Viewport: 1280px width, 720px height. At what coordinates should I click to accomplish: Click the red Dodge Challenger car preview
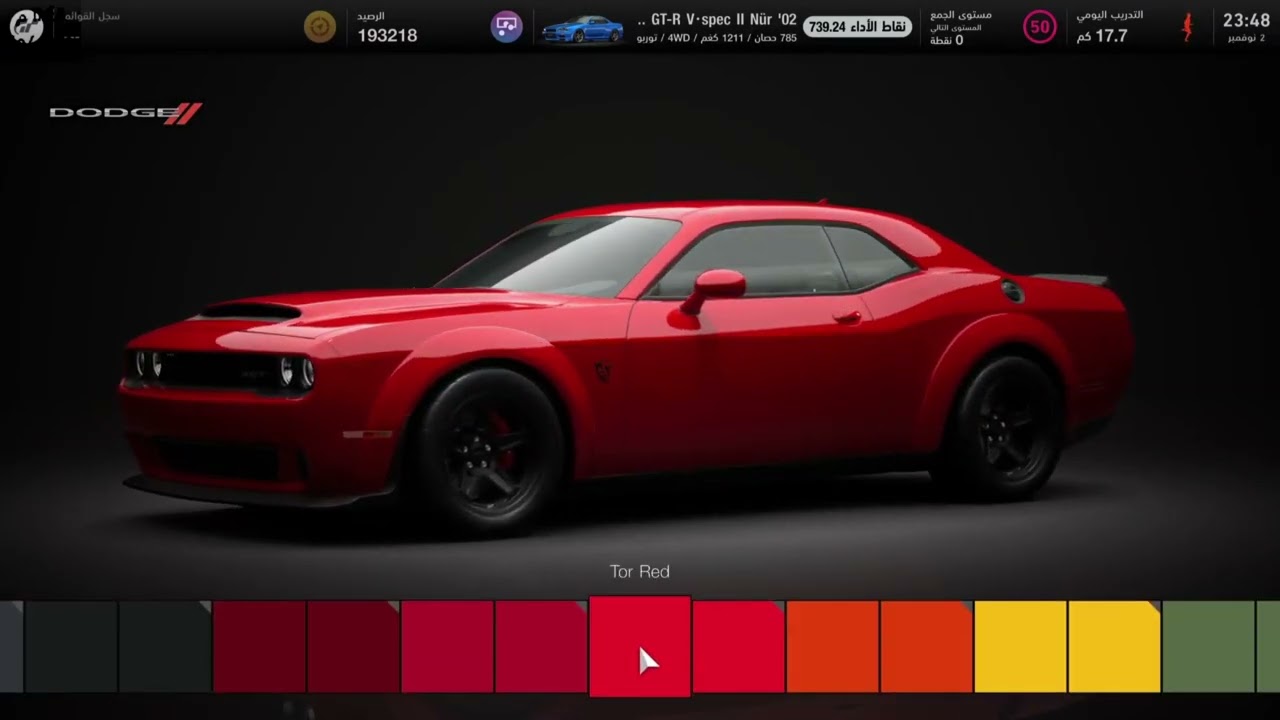(627, 365)
